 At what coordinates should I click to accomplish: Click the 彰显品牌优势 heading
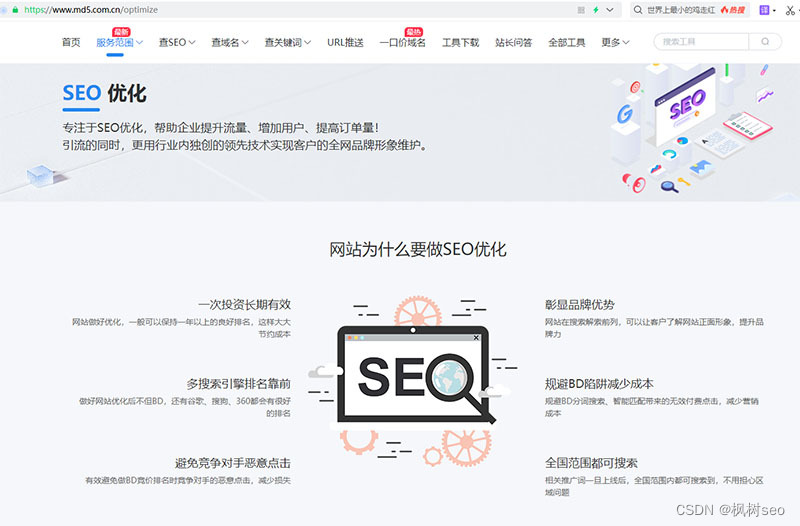click(580, 305)
